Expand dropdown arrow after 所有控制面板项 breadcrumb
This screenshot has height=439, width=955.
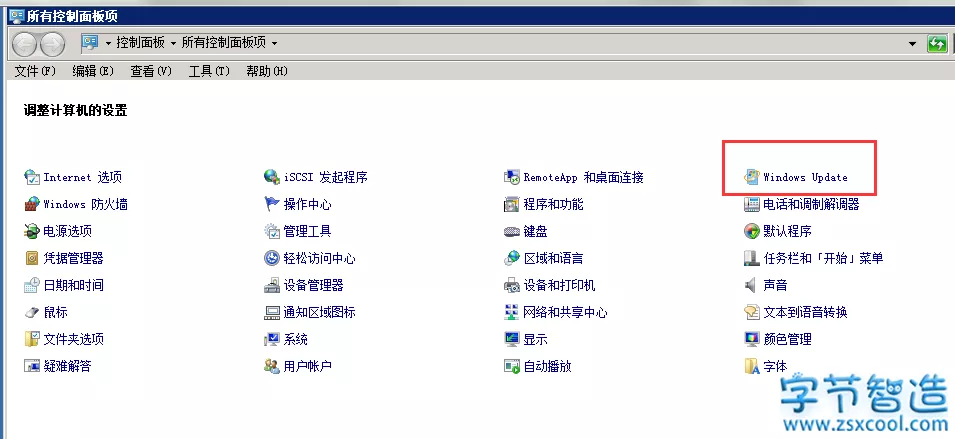274,43
